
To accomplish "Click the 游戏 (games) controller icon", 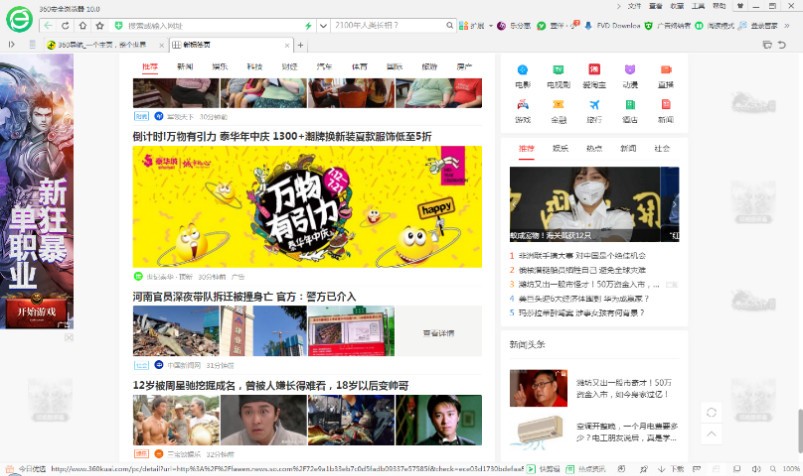I will (x=522, y=105).
